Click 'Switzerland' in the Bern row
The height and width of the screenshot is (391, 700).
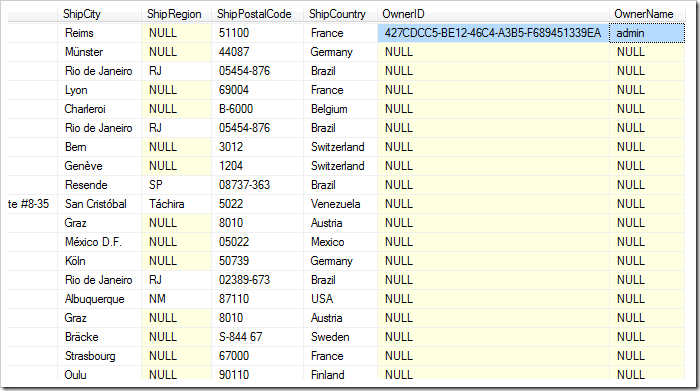pyautogui.click(x=341, y=147)
